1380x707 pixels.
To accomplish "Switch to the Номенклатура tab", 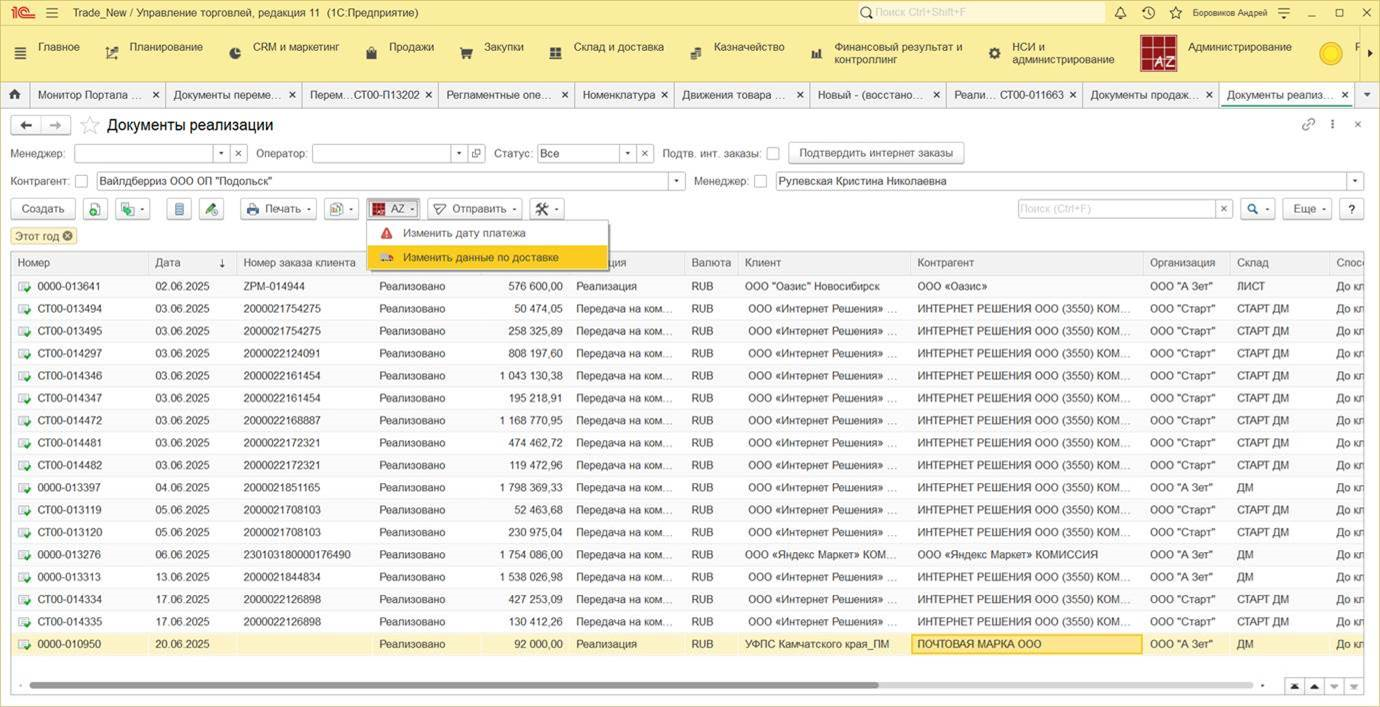I will (x=618, y=95).
